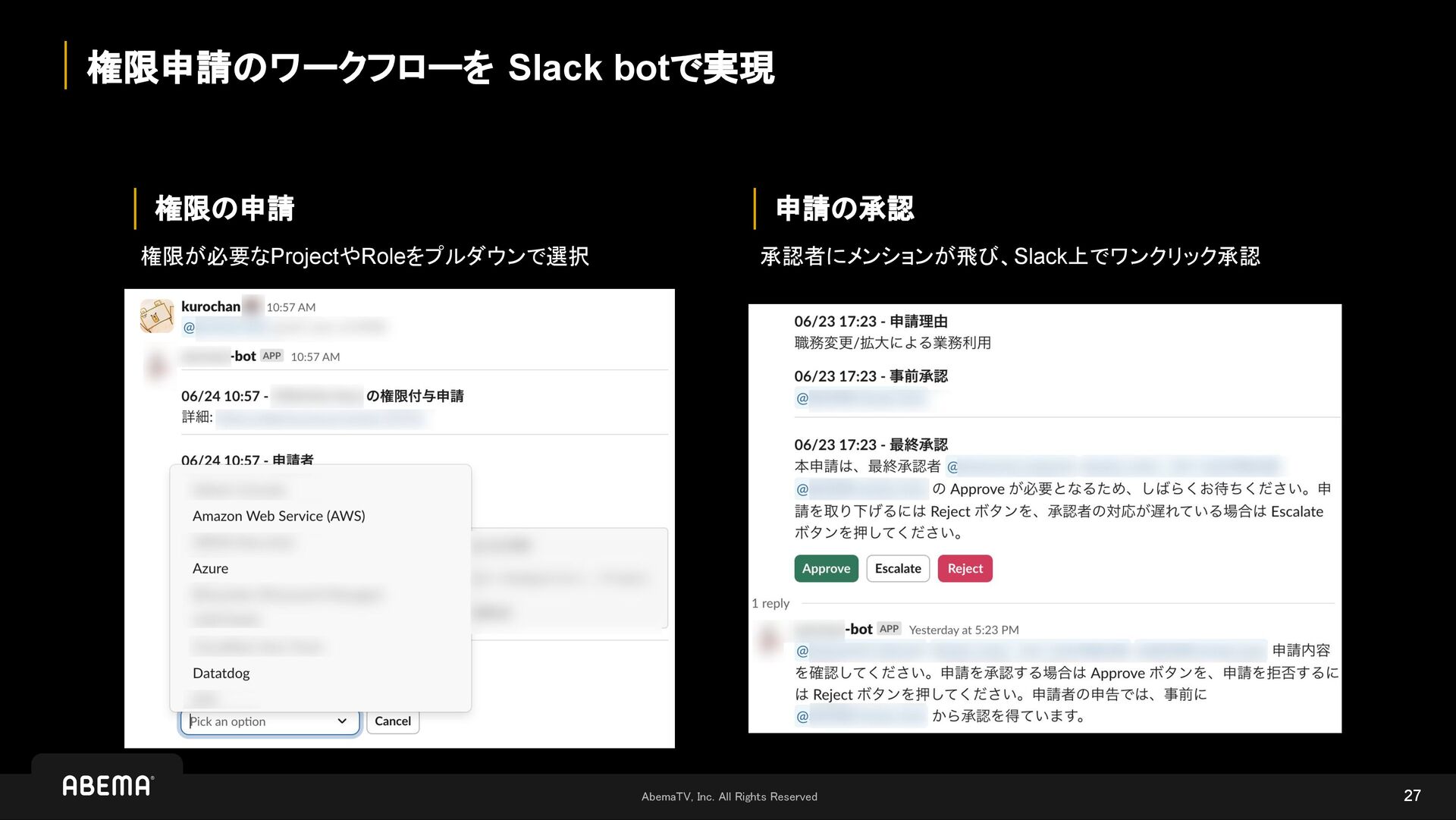Click the bot avatar in reply thread
The image size is (1456, 820).
(x=769, y=639)
